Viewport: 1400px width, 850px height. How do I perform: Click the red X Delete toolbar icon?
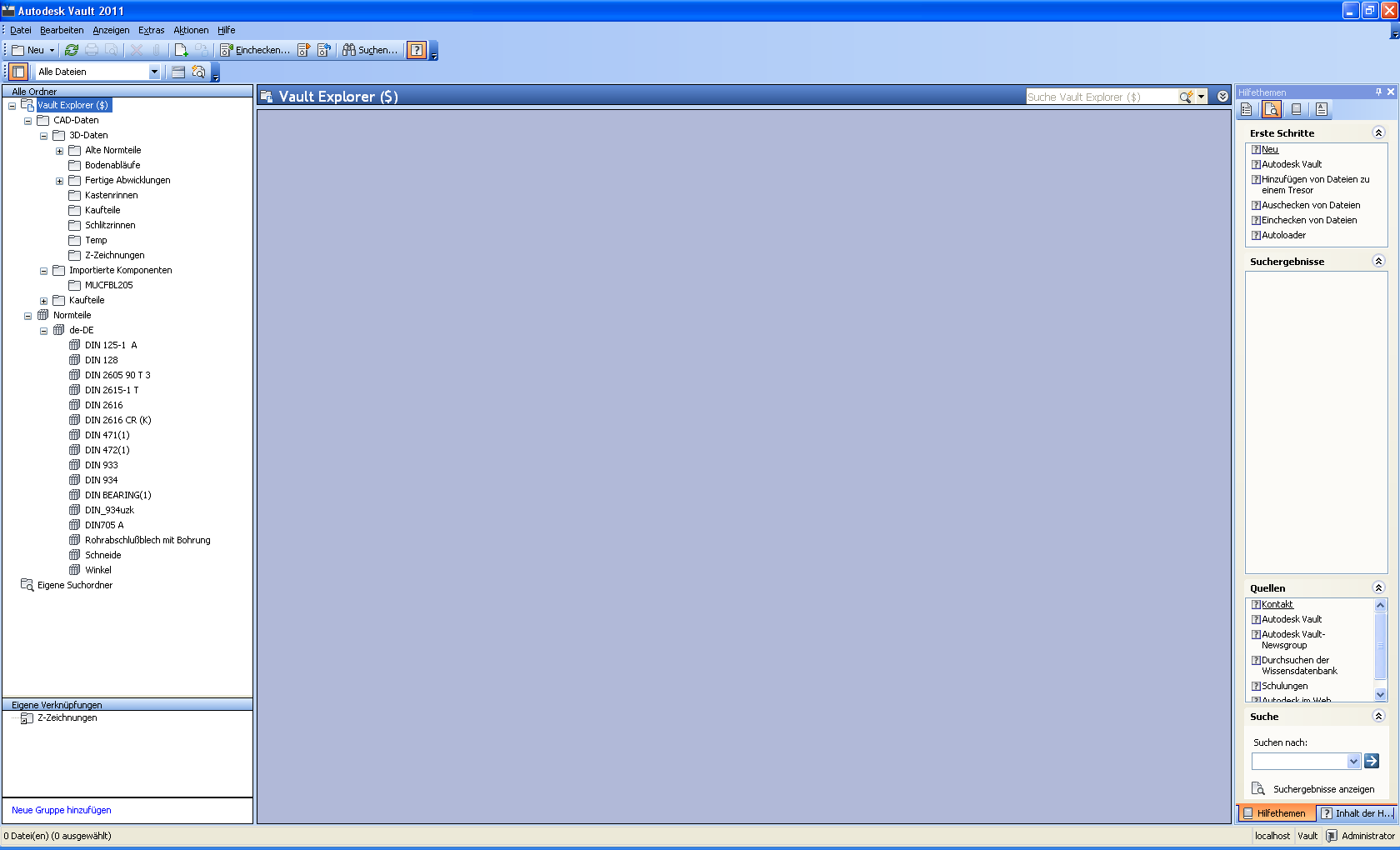coord(137,50)
